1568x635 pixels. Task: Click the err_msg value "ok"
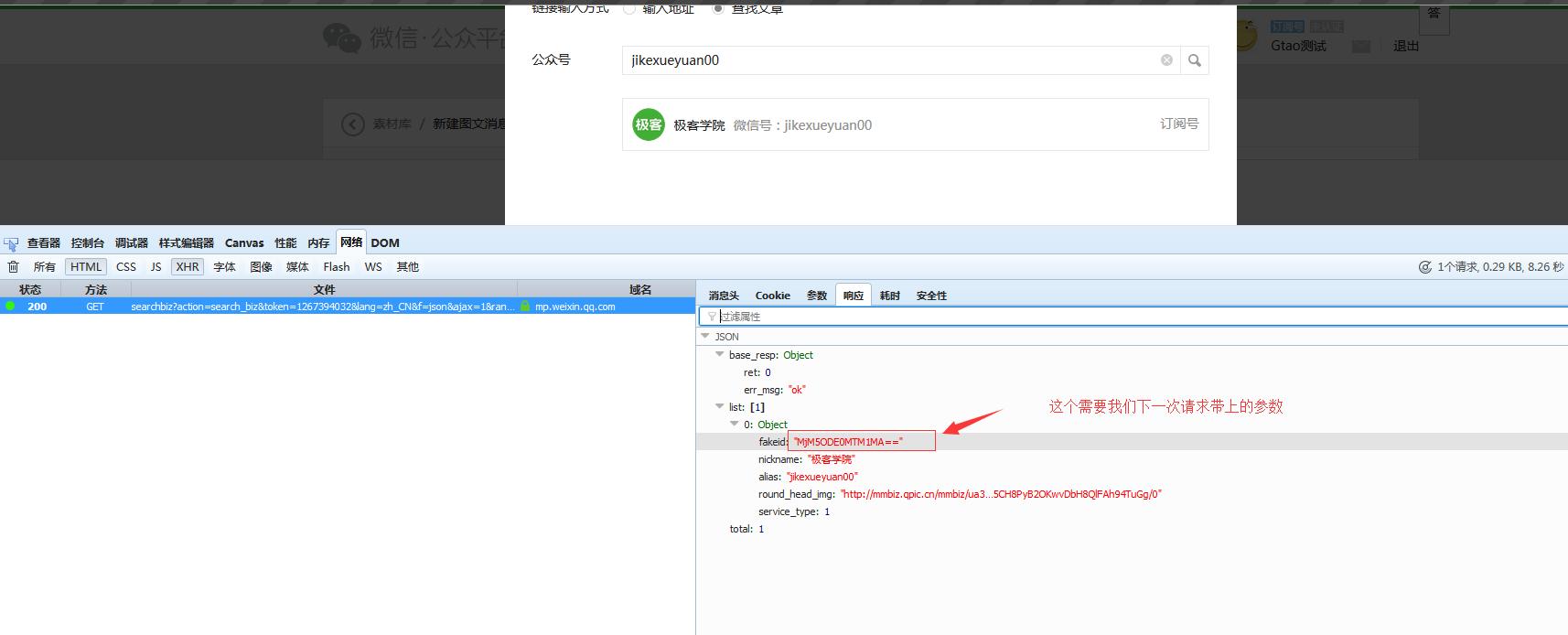click(x=797, y=390)
